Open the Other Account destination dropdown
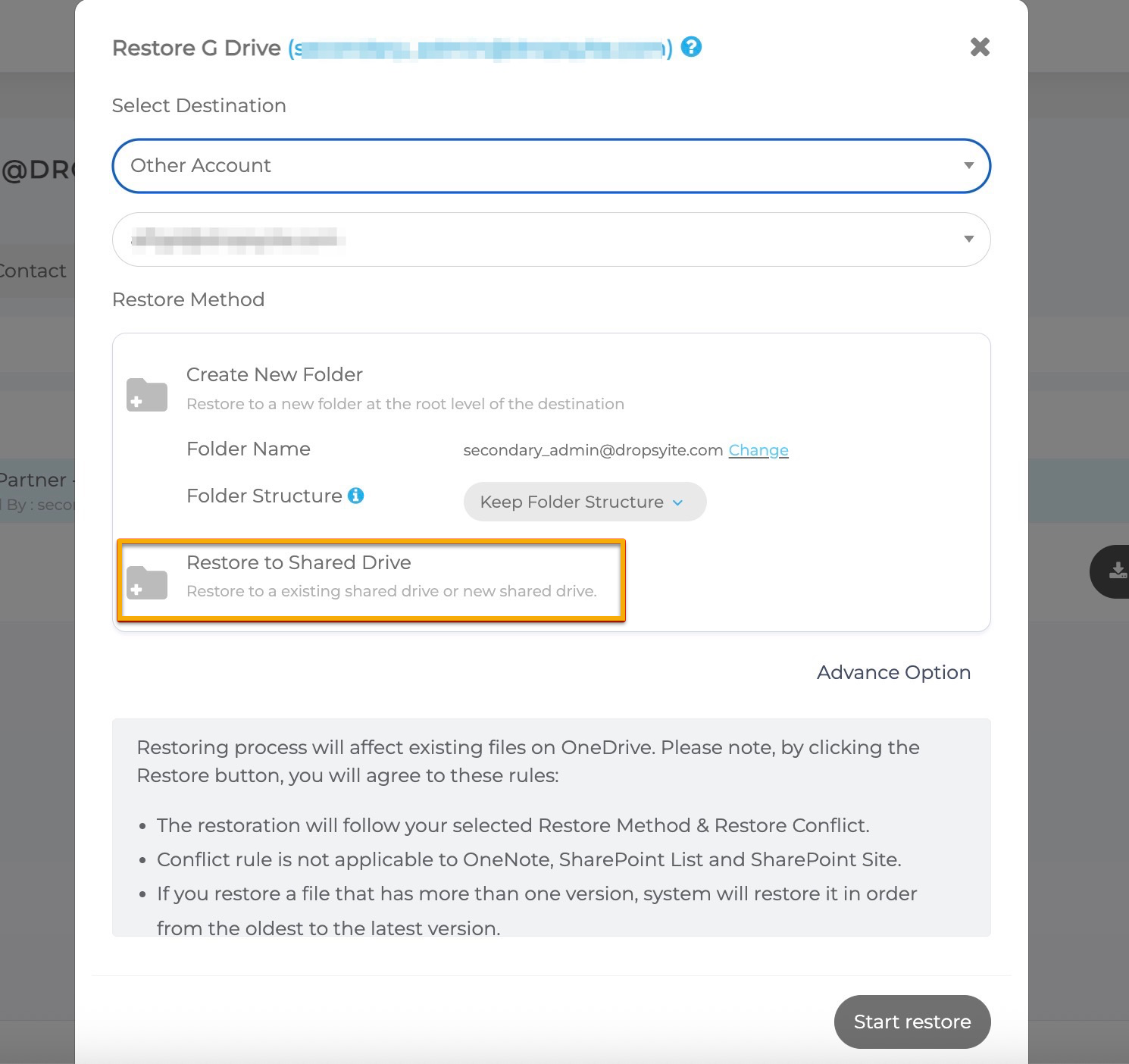This screenshot has width=1129, height=1064. 551,166
